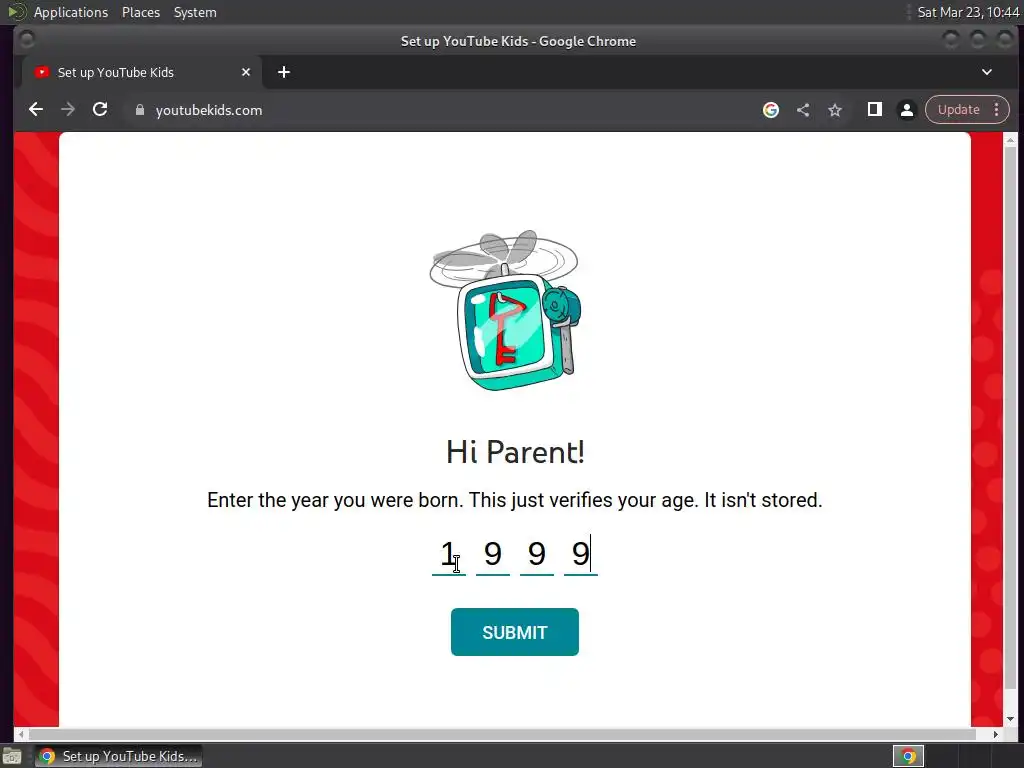Click the vertical scrollbar down arrow
This screenshot has width=1024, height=768.
pyautogui.click(x=1010, y=719)
